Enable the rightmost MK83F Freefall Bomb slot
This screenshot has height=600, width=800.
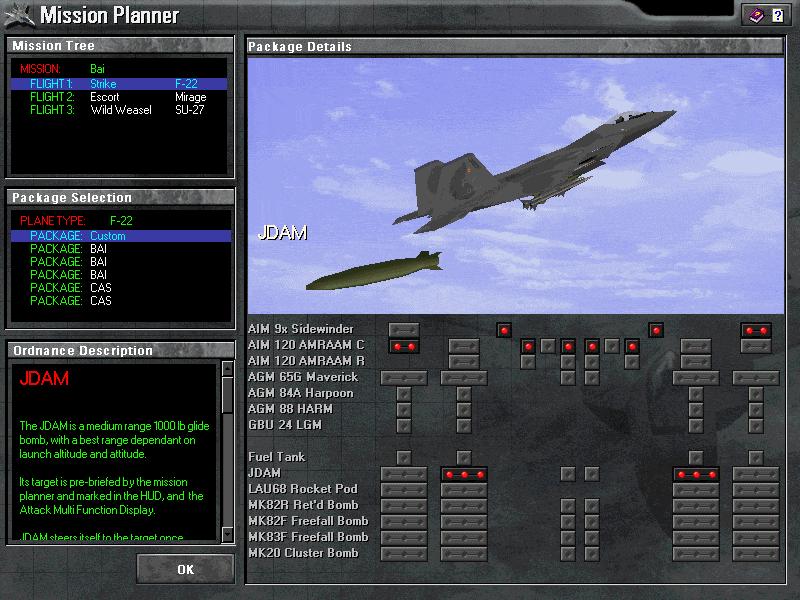[756, 538]
